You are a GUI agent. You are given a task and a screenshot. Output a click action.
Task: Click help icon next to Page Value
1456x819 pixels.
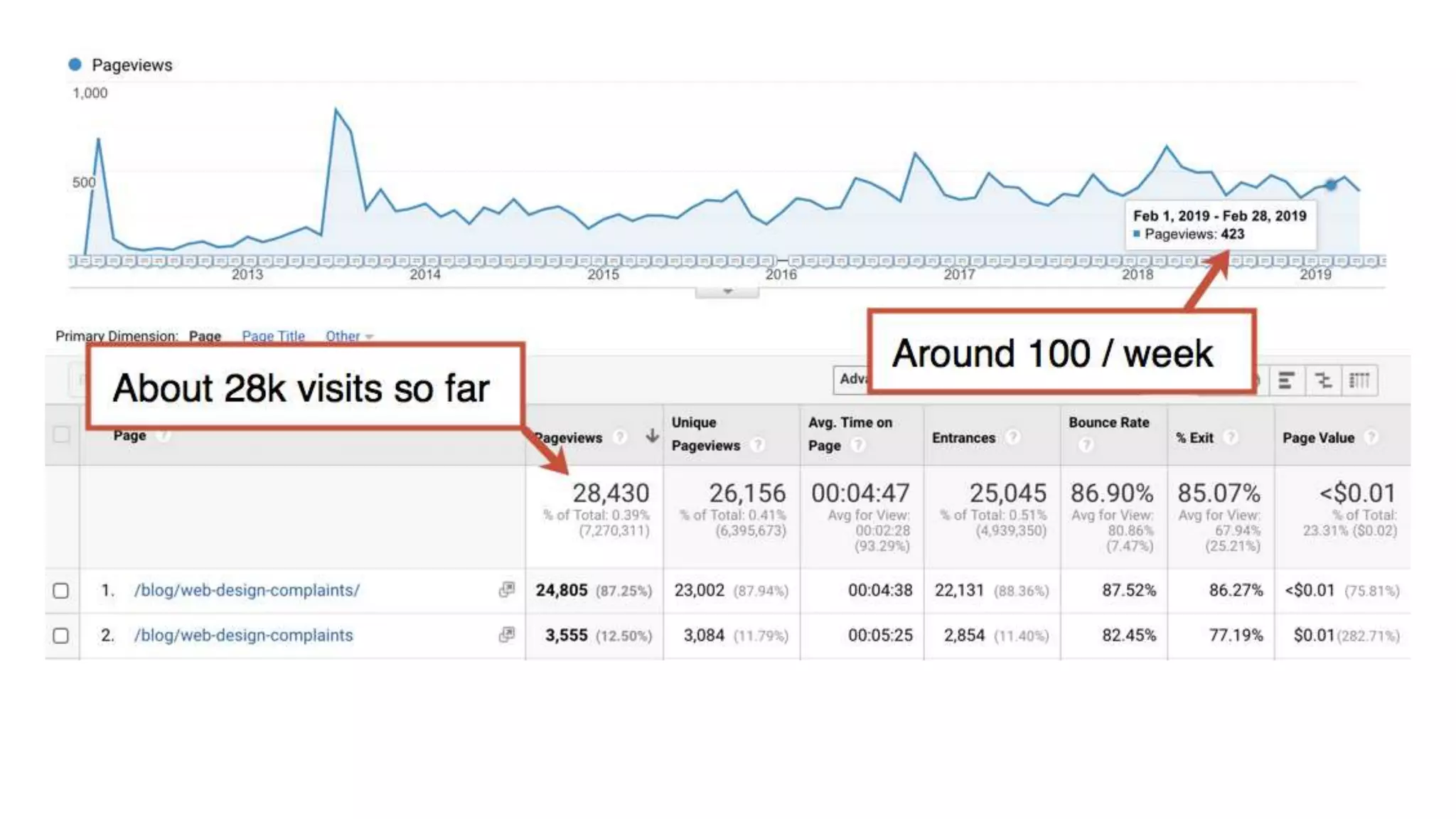pos(1371,437)
